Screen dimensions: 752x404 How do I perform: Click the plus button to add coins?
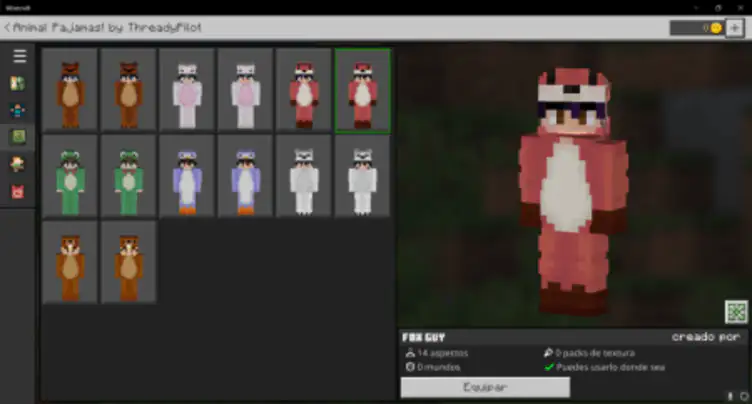734,28
